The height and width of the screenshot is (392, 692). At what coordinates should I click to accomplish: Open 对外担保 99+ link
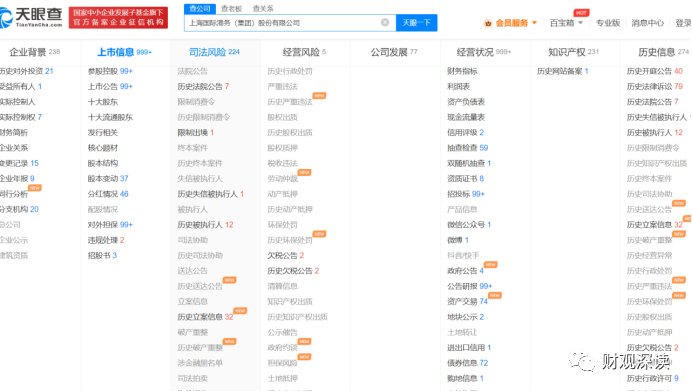(110, 225)
